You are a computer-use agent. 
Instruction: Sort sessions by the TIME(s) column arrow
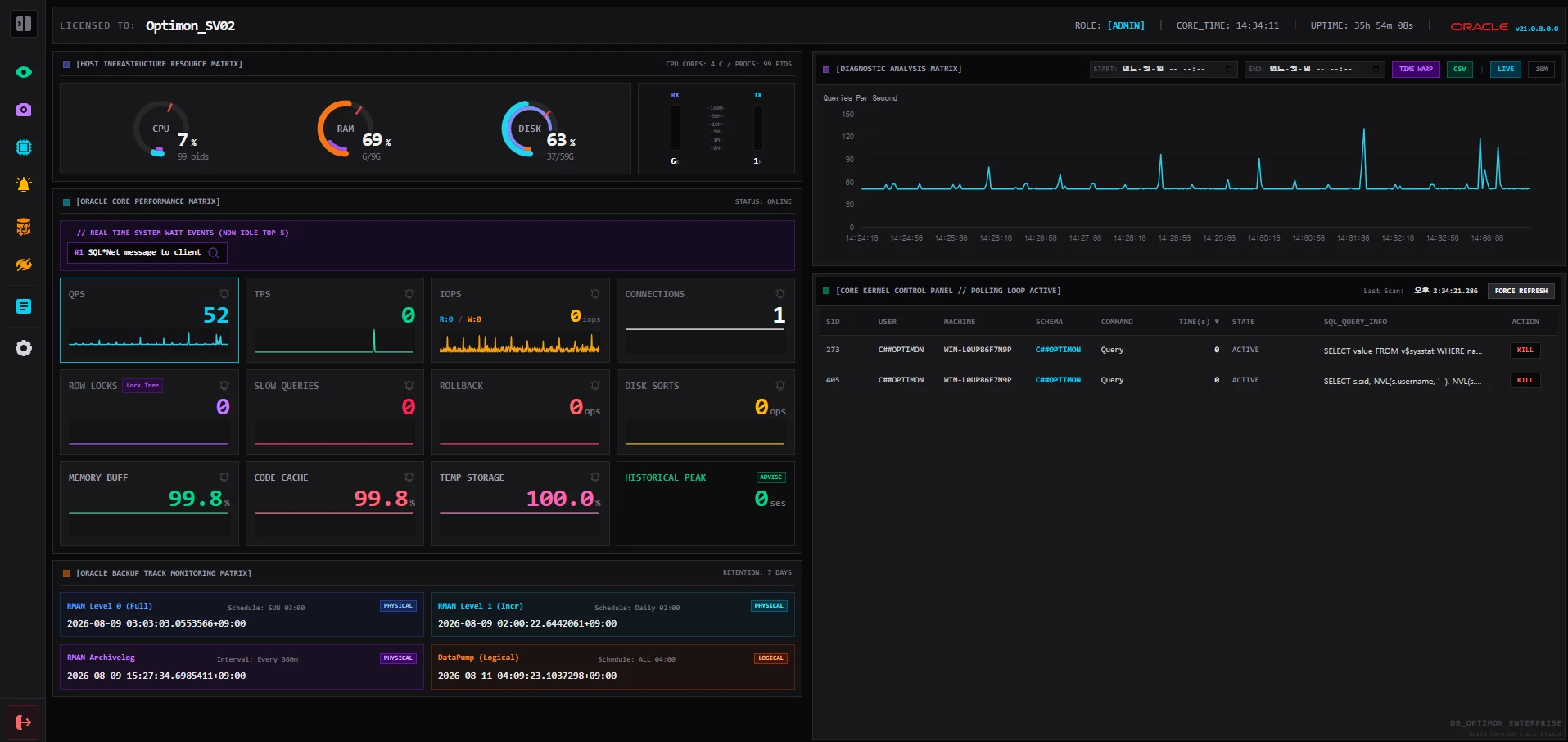point(1217,322)
